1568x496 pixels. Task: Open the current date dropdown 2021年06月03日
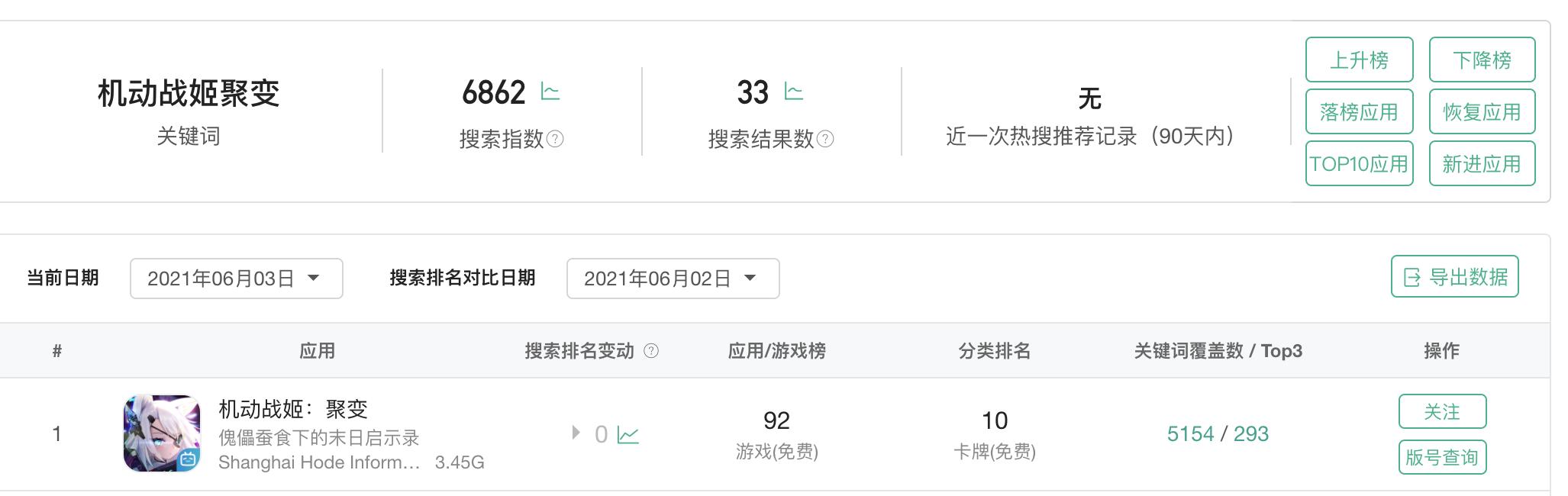click(235, 279)
